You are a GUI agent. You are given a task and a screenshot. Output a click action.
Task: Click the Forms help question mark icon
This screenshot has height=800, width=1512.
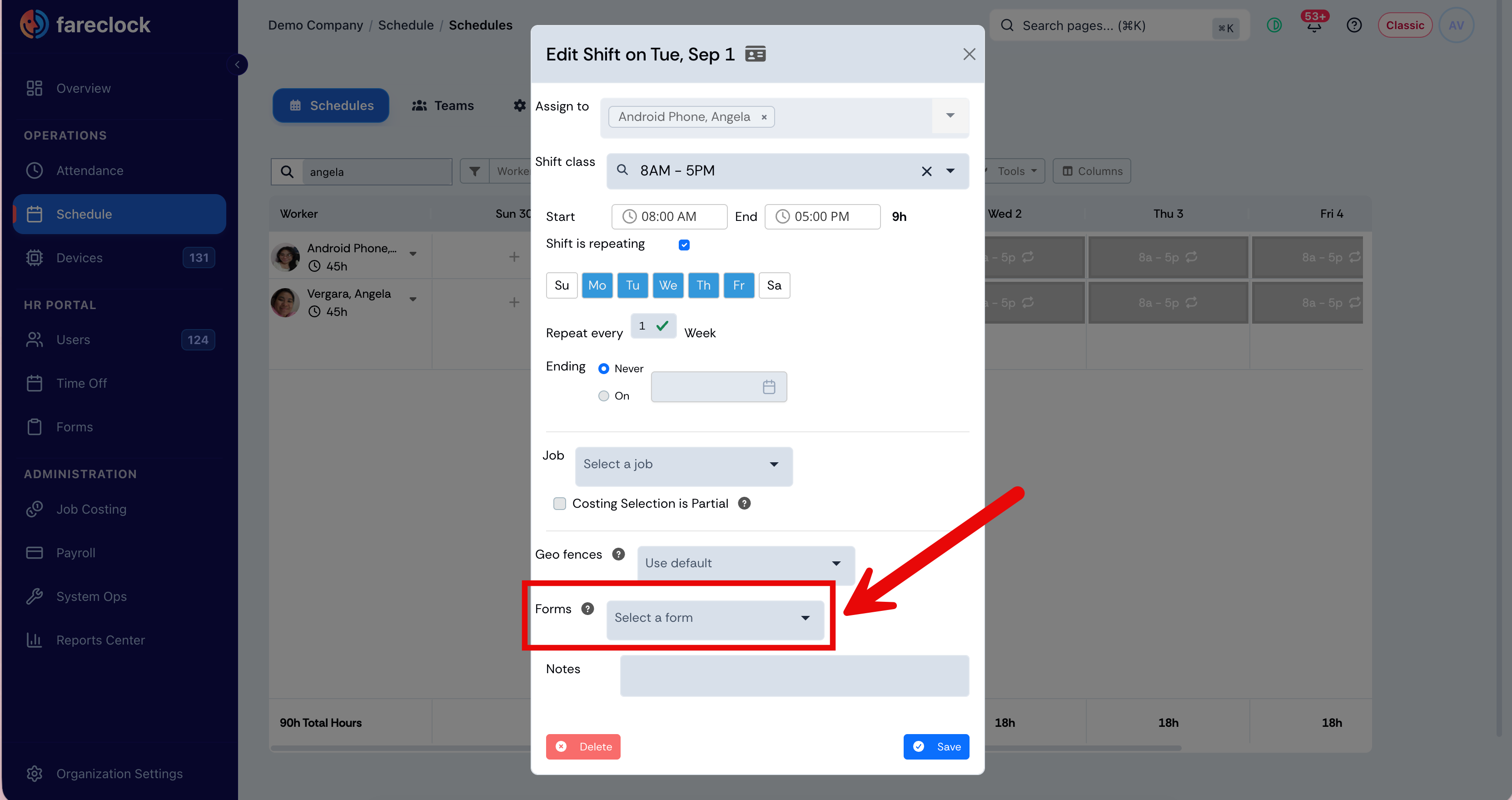tap(587, 609)
